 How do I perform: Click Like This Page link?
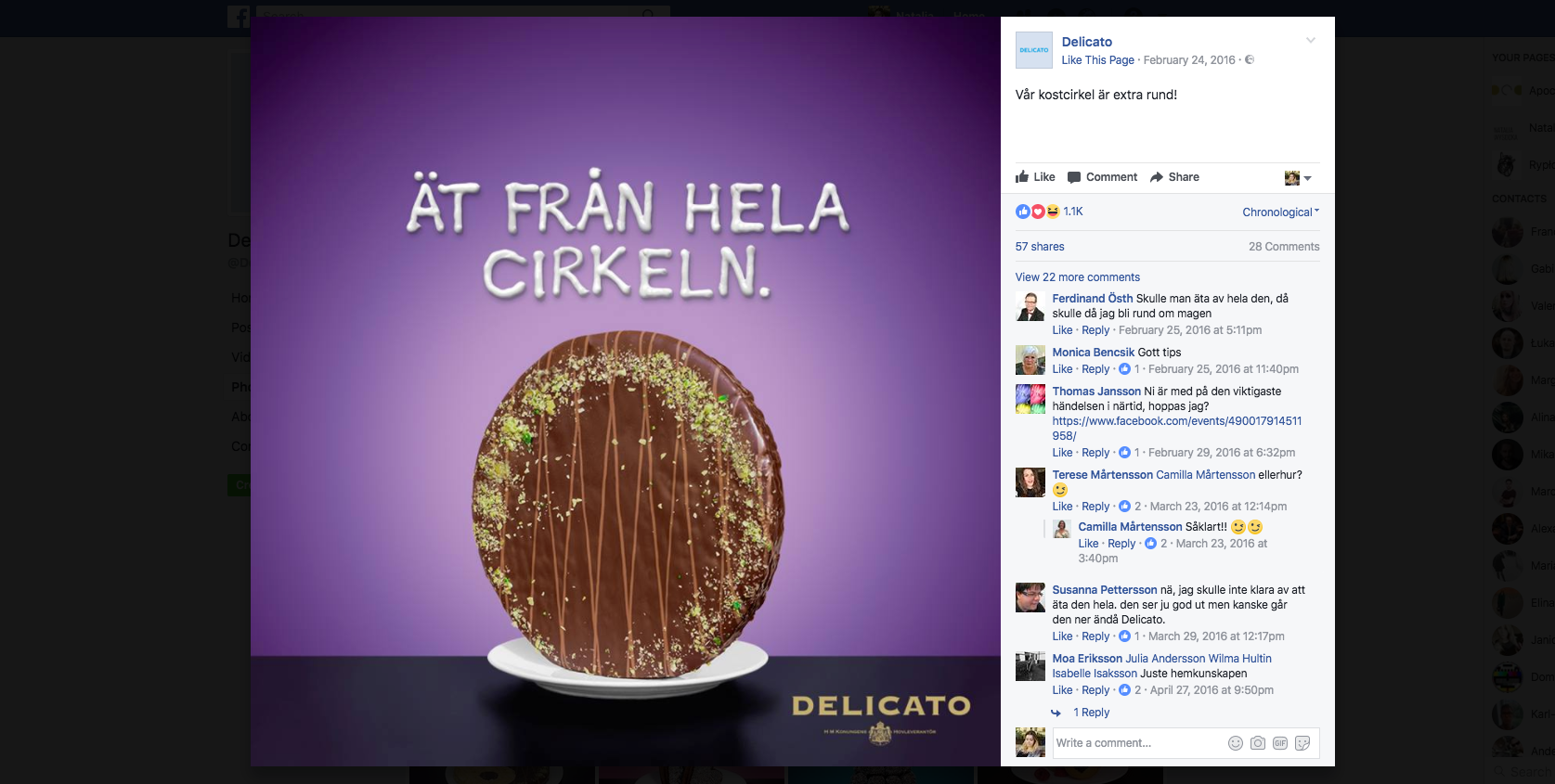coord(1097,60)
